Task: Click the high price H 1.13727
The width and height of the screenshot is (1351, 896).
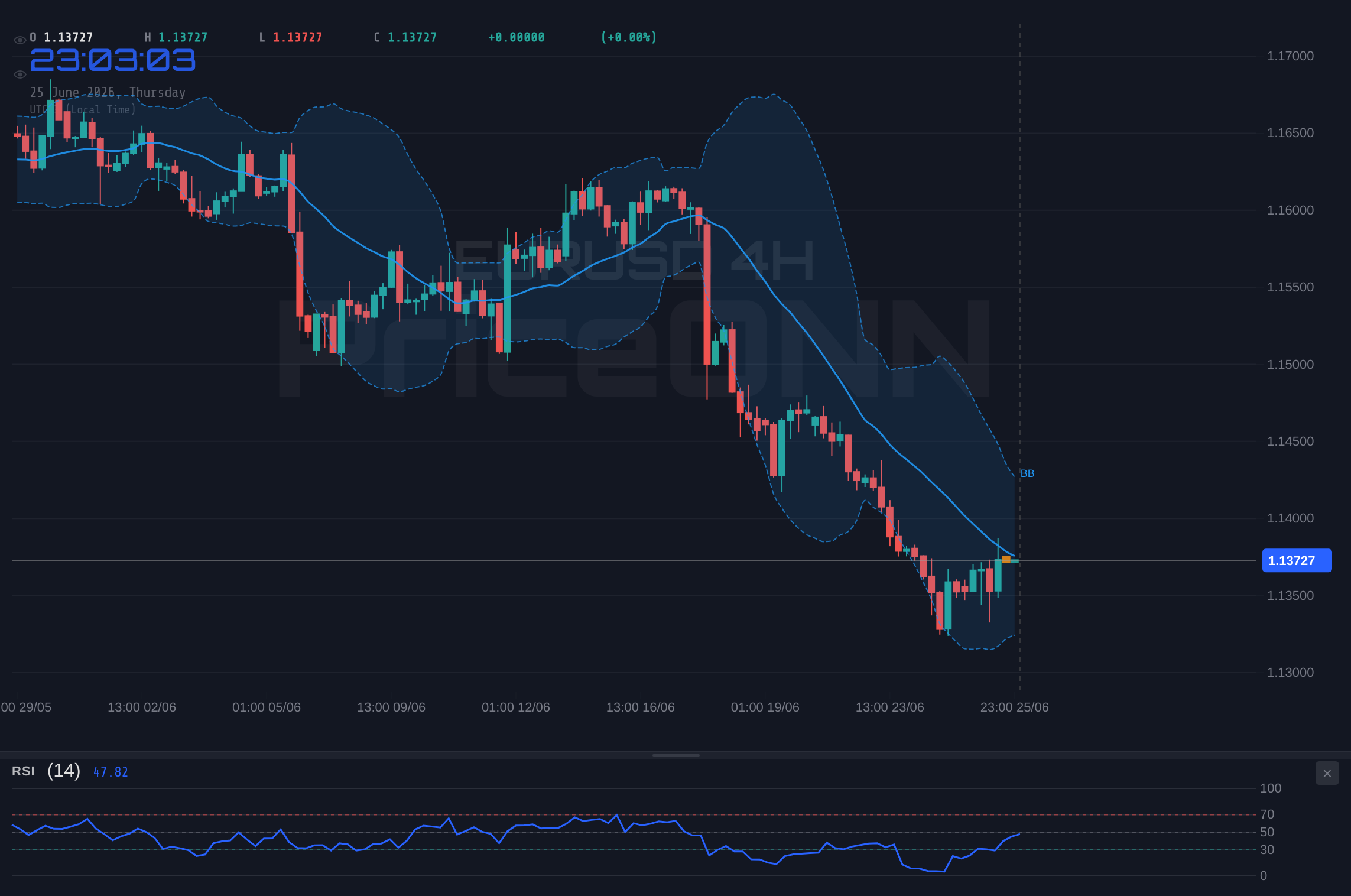Action: pyautogui.click(x=176, y=37)
